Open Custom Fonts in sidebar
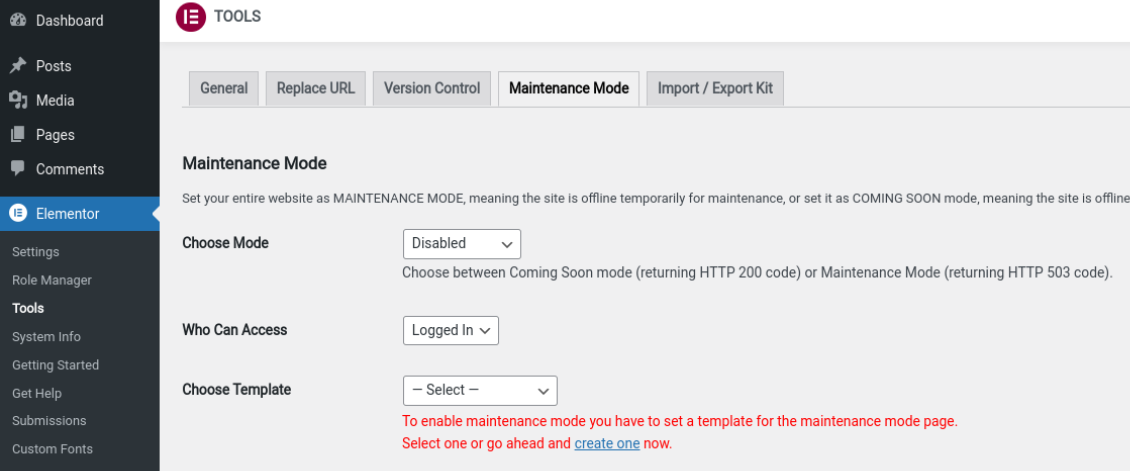Image resolution: width=1130 pixels, height=471 pixels. (x=52, y=449)
